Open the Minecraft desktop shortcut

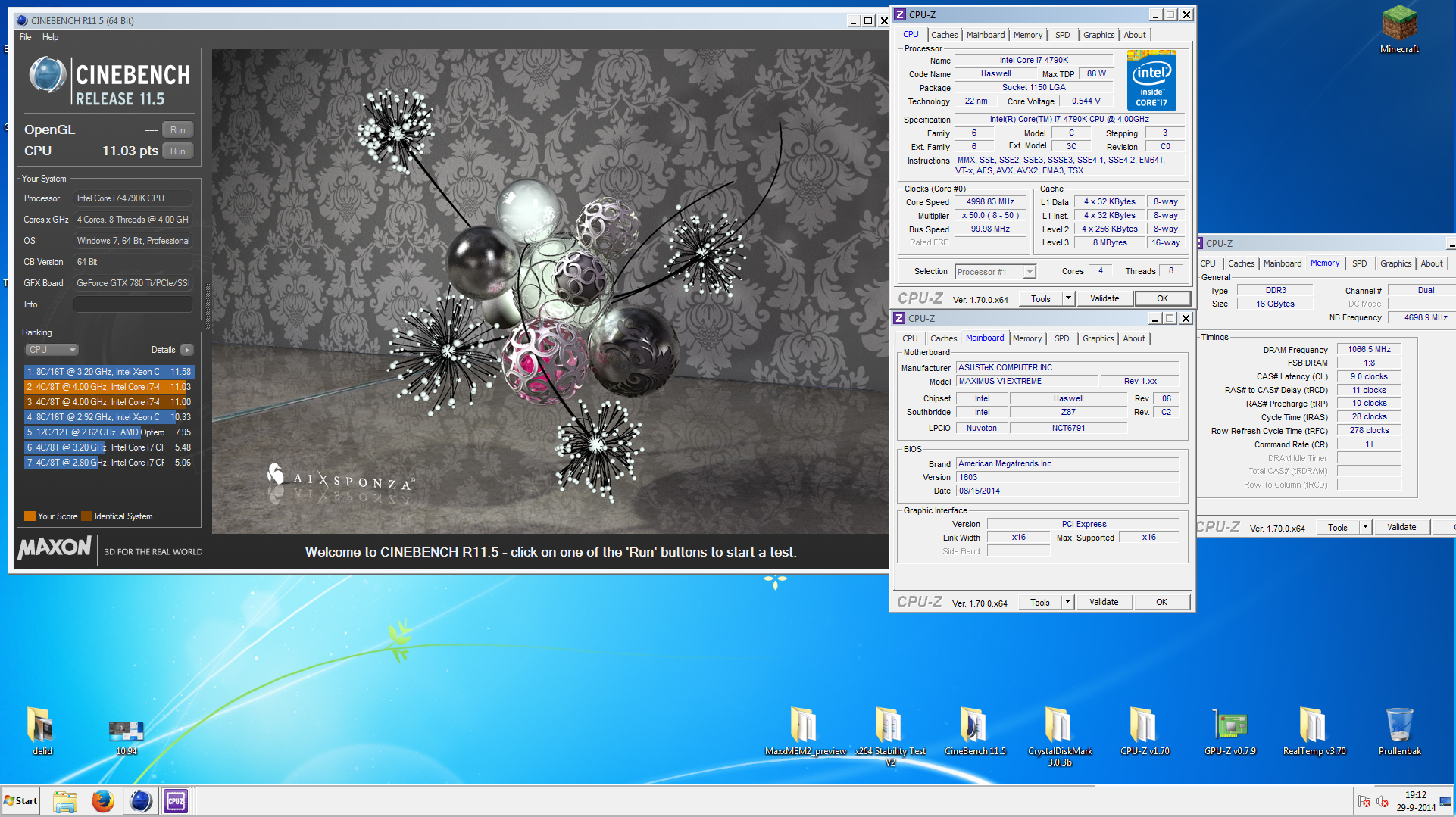point(1399,30)
